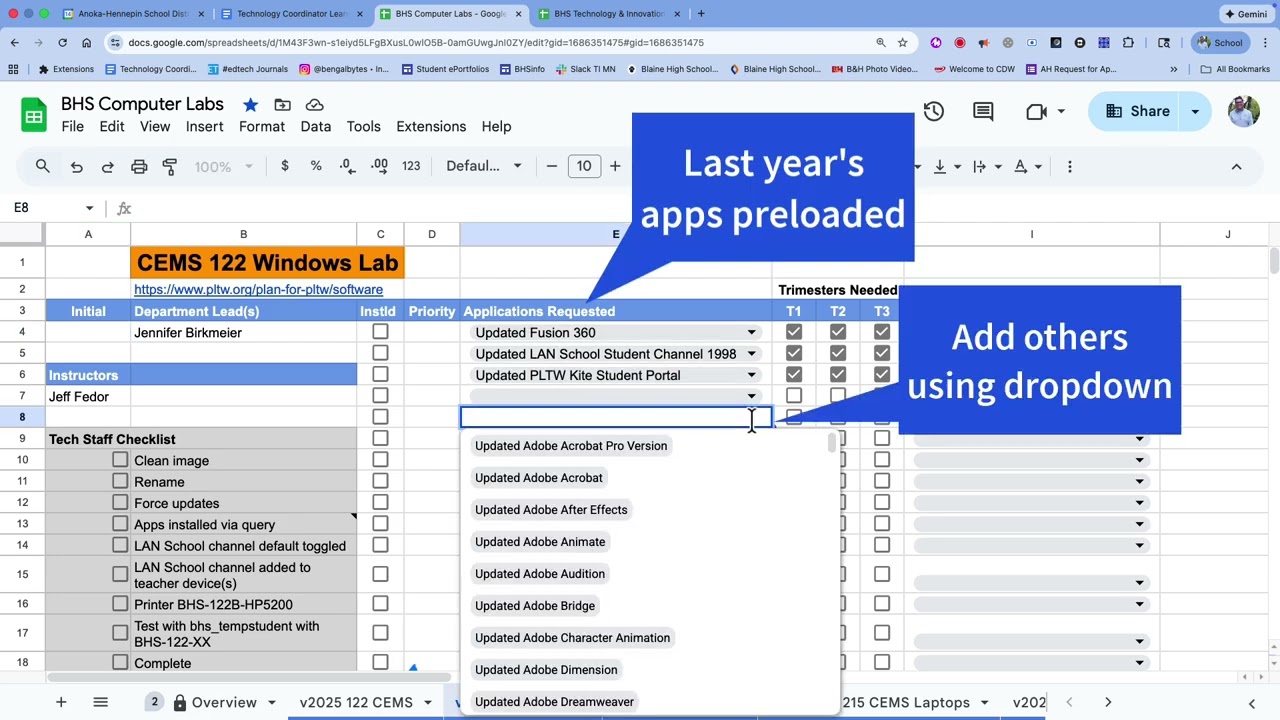Open the three-dot more toolbar options

1070,166
